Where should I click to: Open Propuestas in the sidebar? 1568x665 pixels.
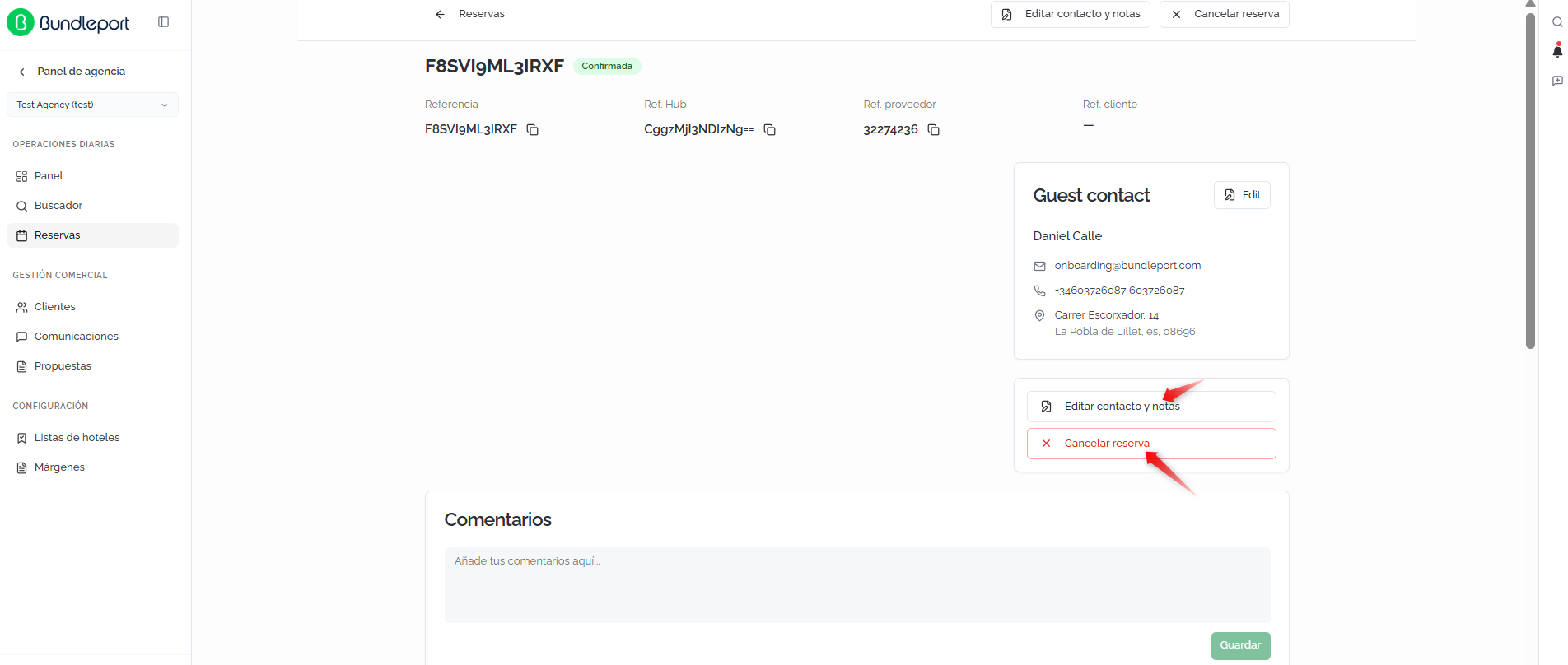click(x=92, y=366)
